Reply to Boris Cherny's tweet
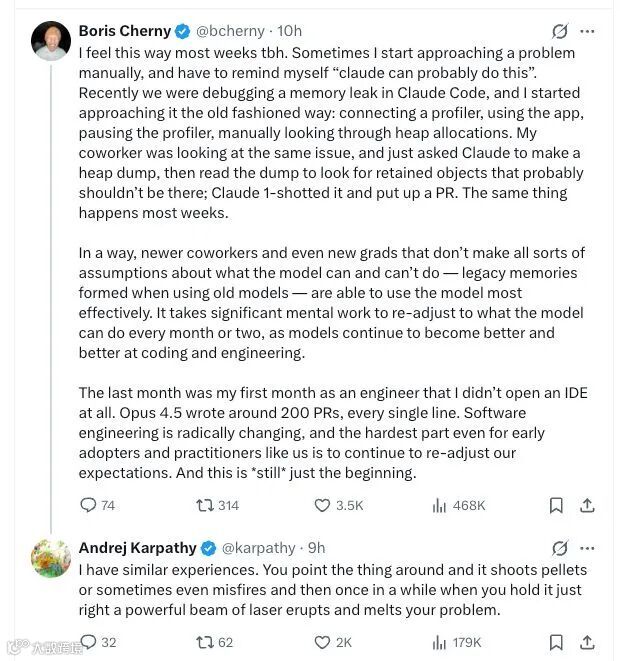 pyautogui.click(x=88, y=505)
